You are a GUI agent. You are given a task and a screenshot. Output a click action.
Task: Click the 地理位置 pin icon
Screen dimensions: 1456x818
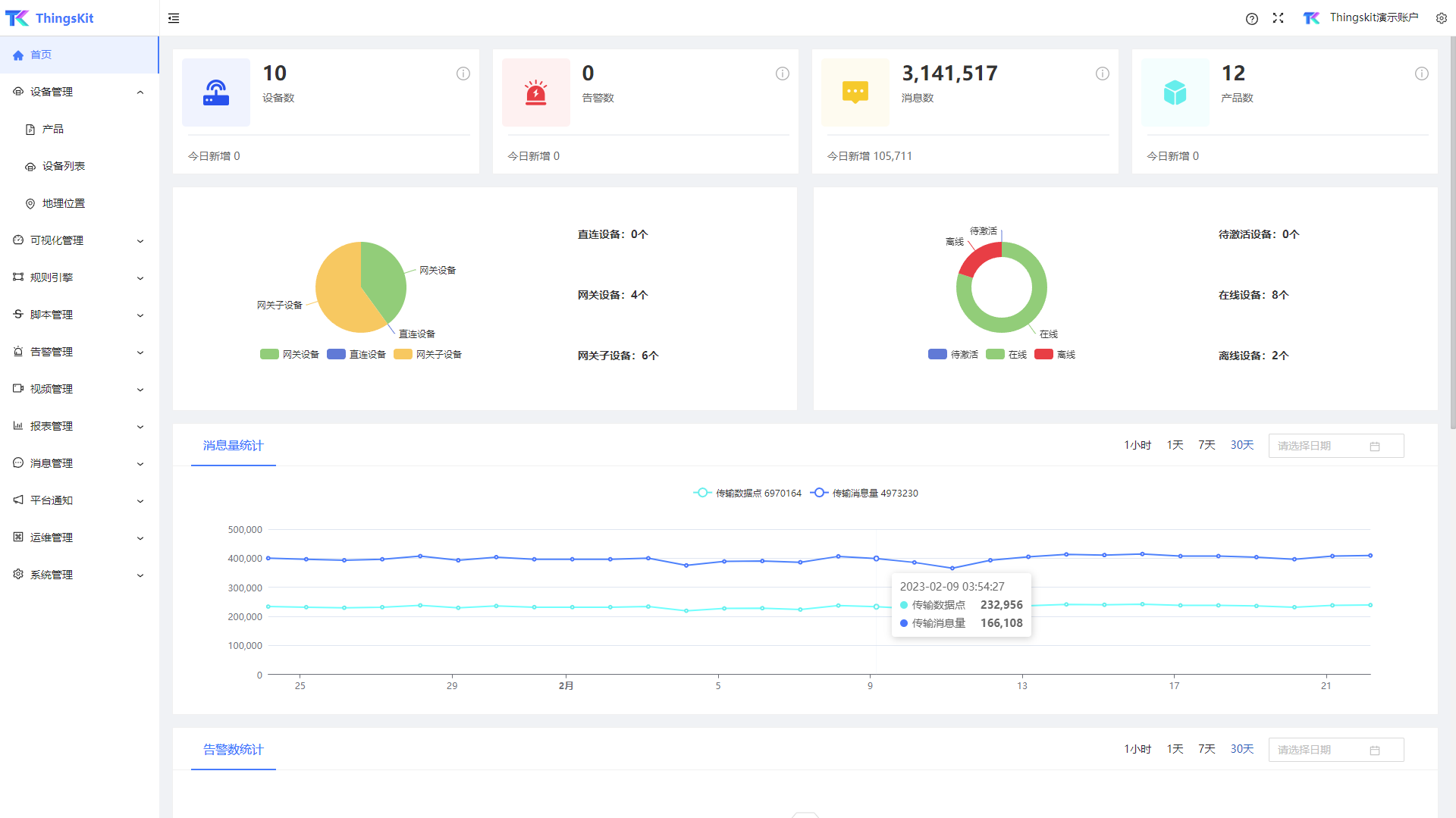pyautogui.click(x=30, y=204)
